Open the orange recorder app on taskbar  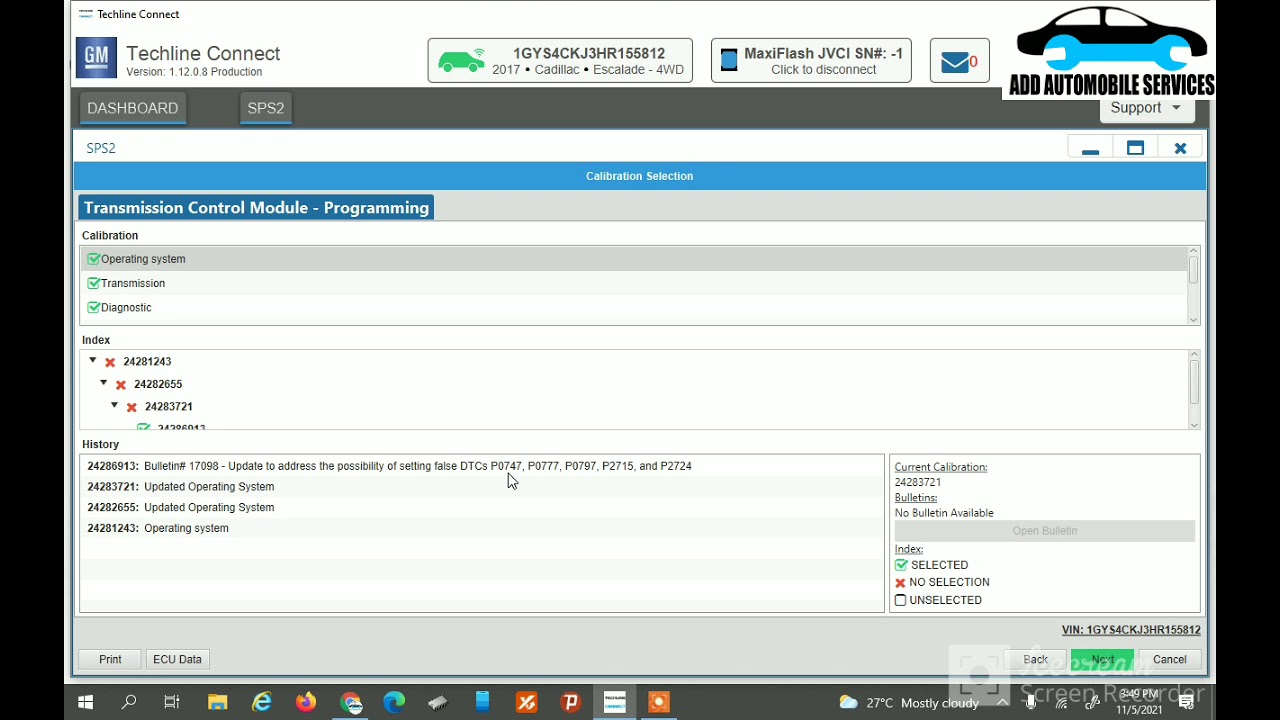[x=658, y=702]
